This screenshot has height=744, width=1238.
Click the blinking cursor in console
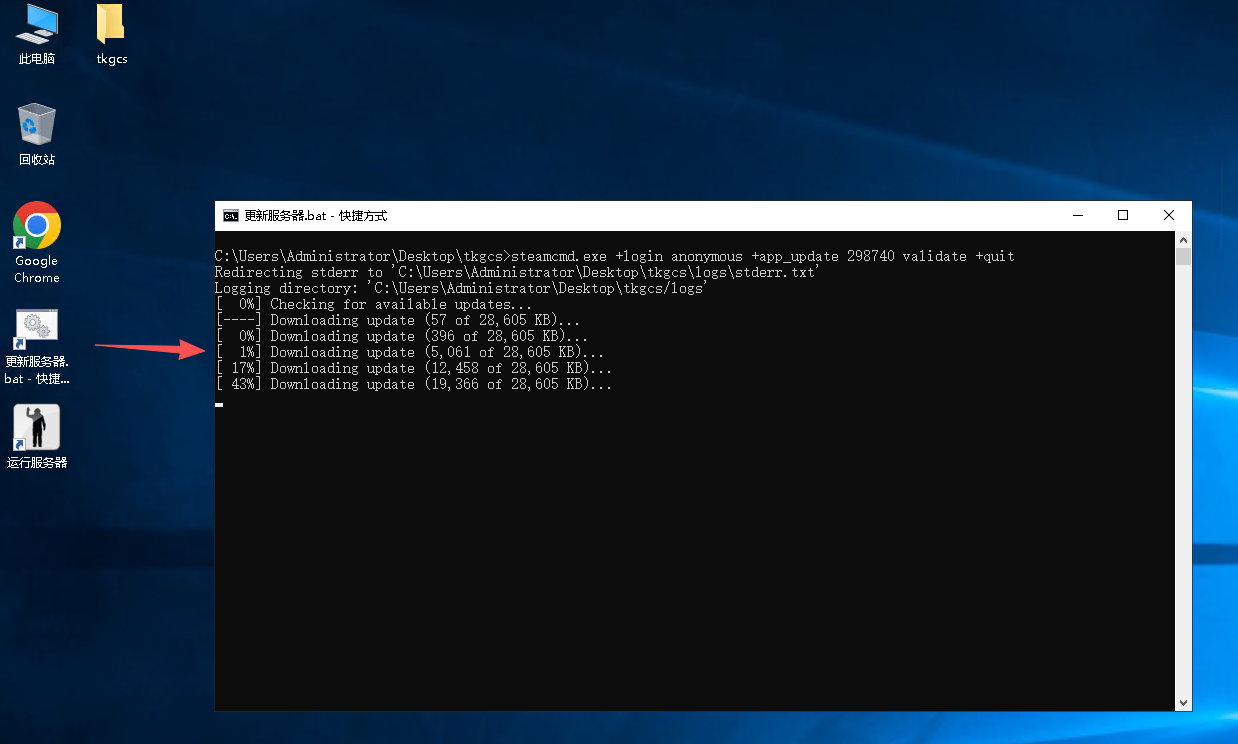coord(219,404)
